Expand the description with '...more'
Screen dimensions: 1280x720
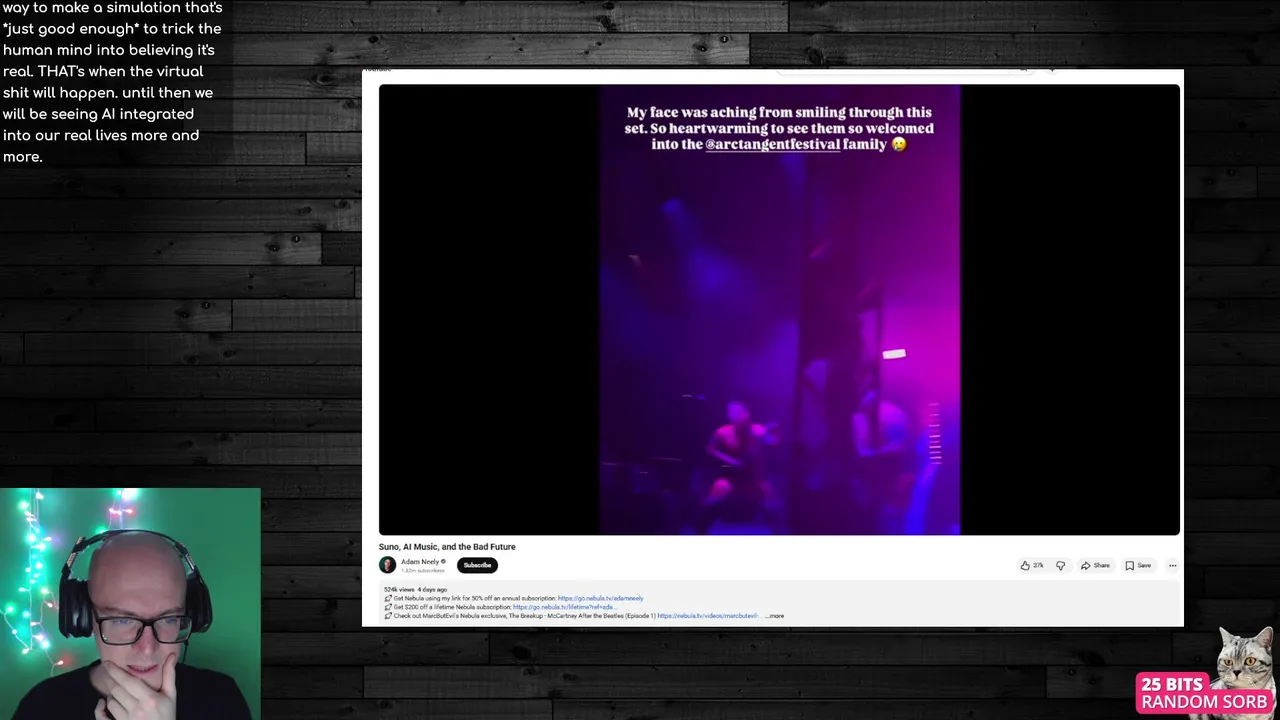coord(775,616)
